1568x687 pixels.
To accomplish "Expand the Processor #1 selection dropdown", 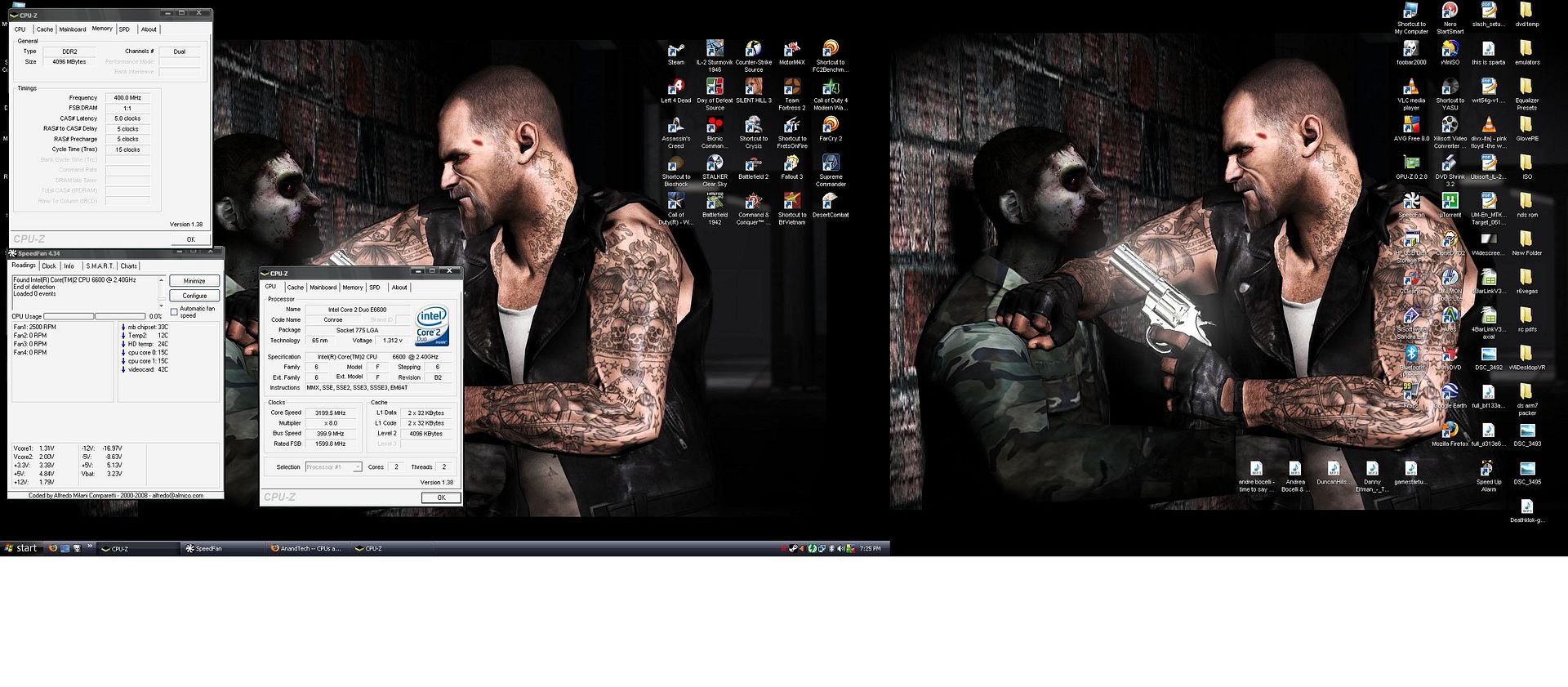I will [357, 467].
